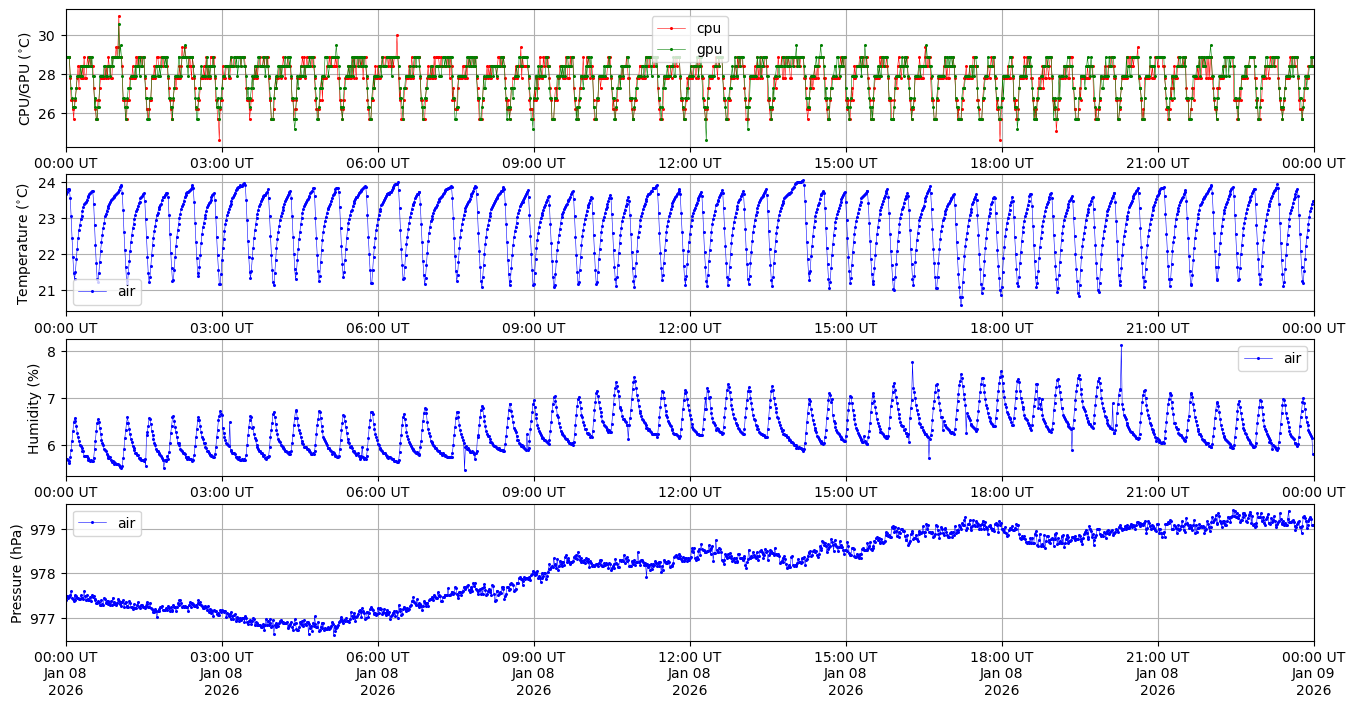Click the Pressure (hPa) y-axis label
1355x707 pixels.
17,573
